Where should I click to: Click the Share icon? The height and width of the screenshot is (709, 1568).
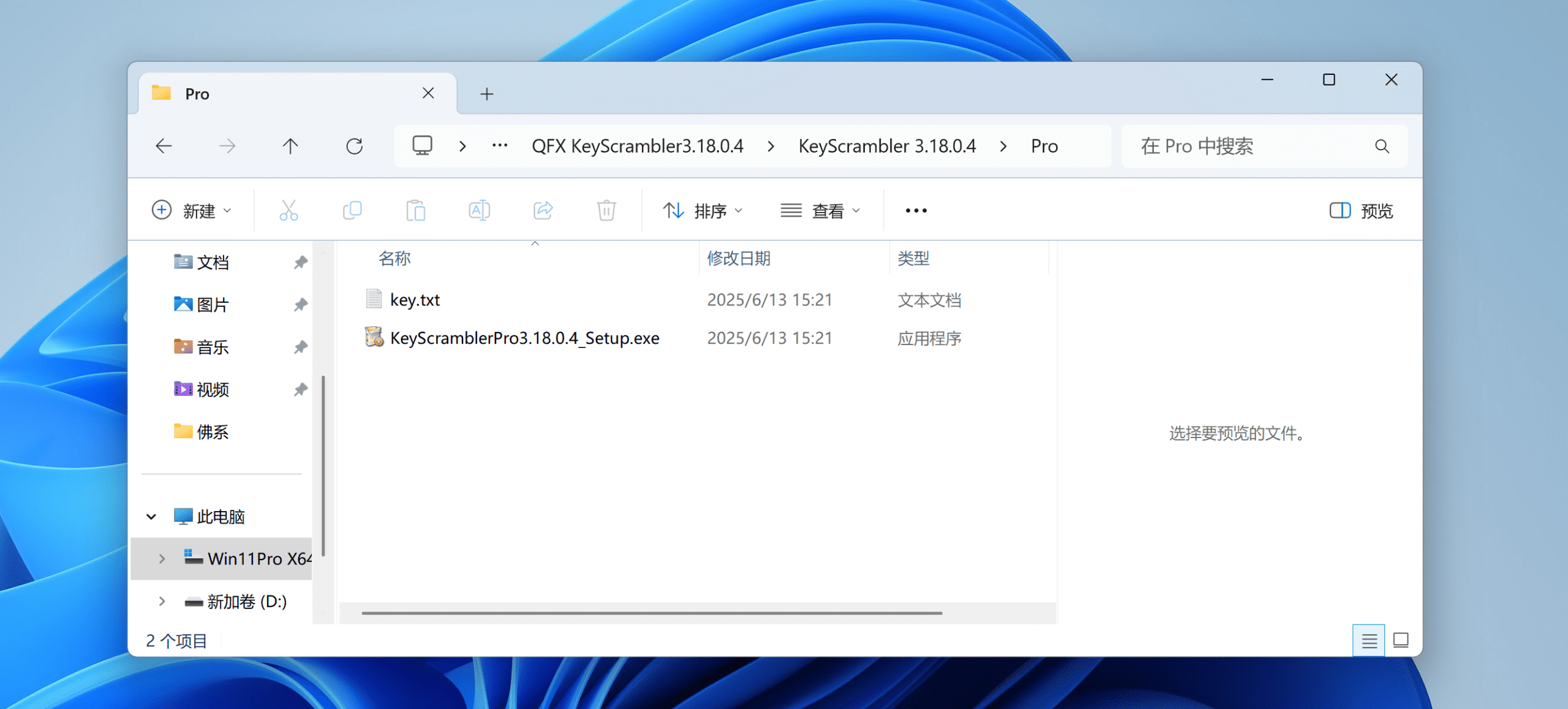(543, 210)
